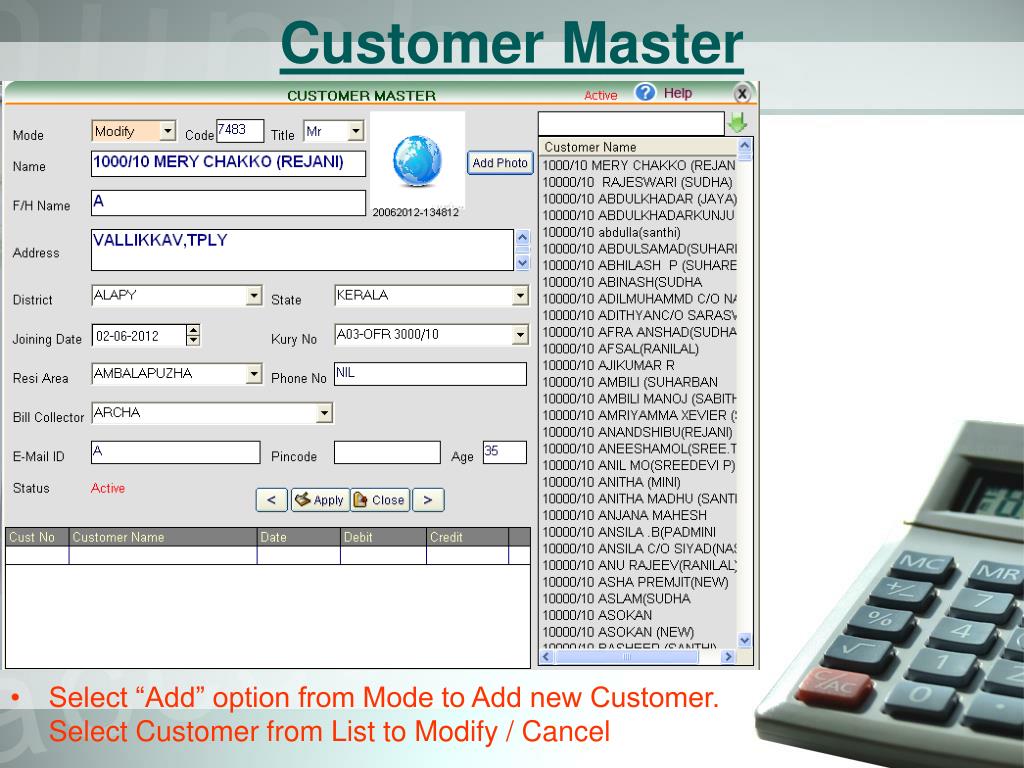The height and width of the screenshot is (768, 1024).
Task: Select 1000/10 MERY CHAKKO (REJAN in list
Action: point(639,165)
